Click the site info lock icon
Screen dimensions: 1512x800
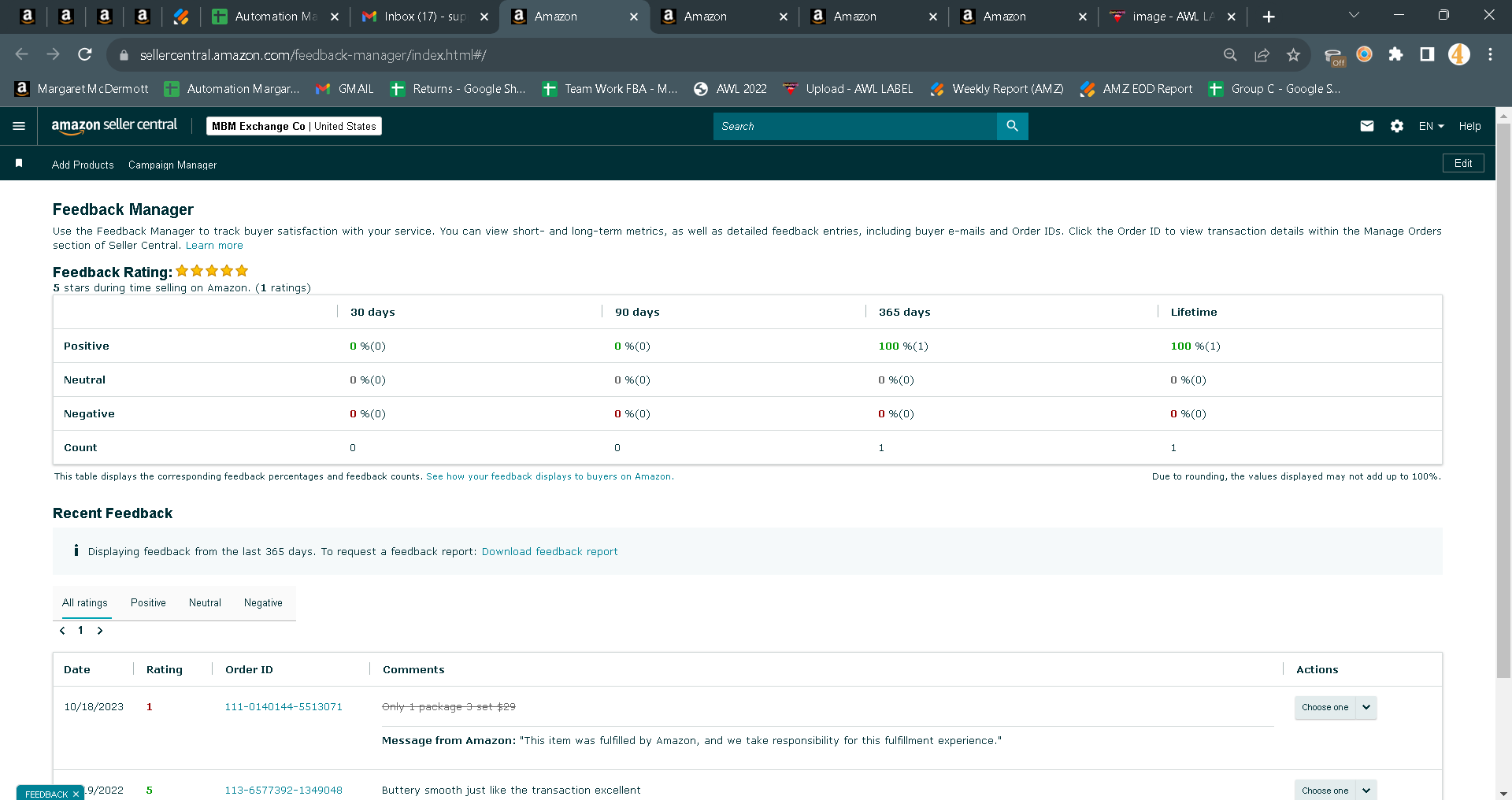123,55
